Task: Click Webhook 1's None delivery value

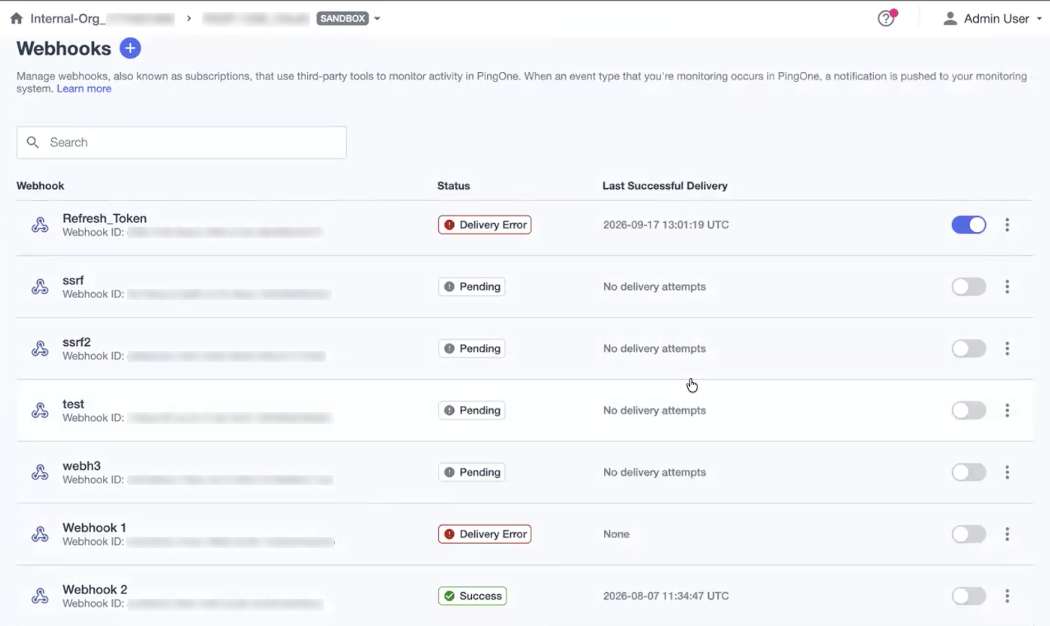Action: [x=616, y=534]
